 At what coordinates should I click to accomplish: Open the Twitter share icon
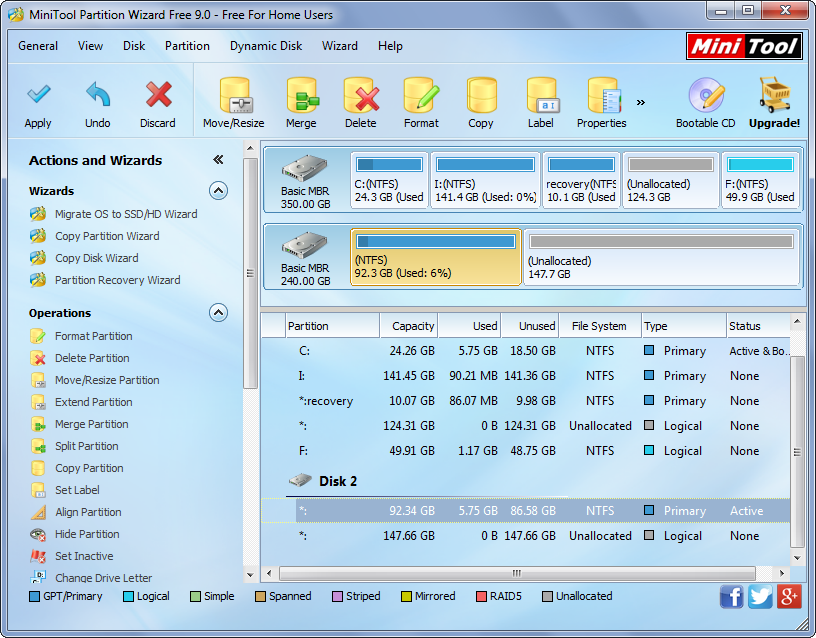tap(760, 596)
